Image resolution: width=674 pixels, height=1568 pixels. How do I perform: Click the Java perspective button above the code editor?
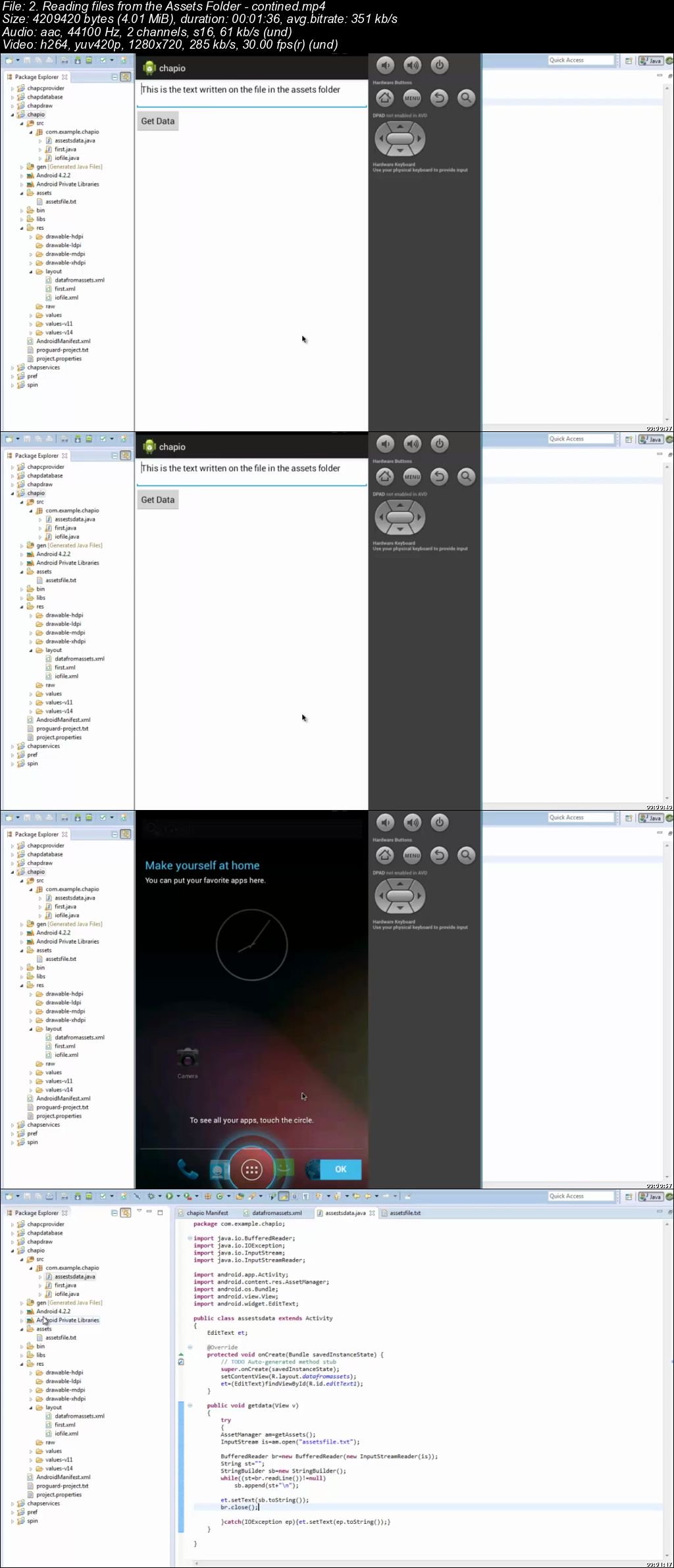coord(650,1197)
